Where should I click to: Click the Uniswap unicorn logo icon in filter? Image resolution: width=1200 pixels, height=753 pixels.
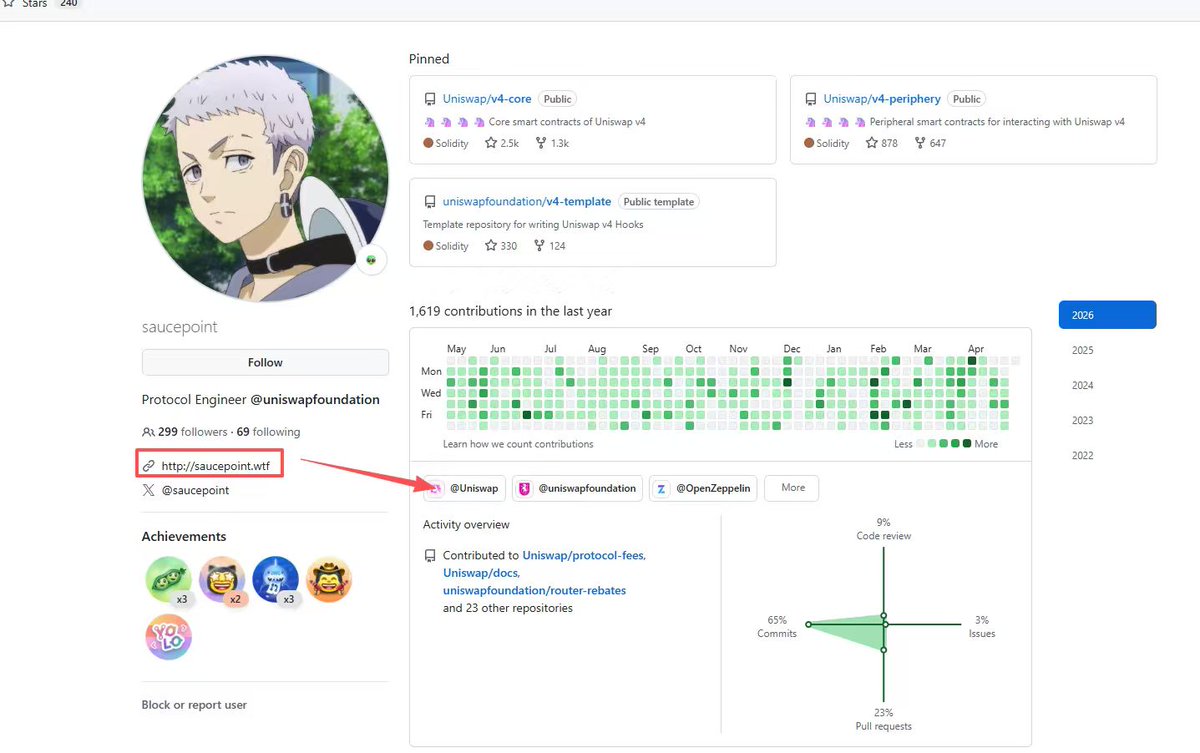pyautogui.click(x=437, y=488)
